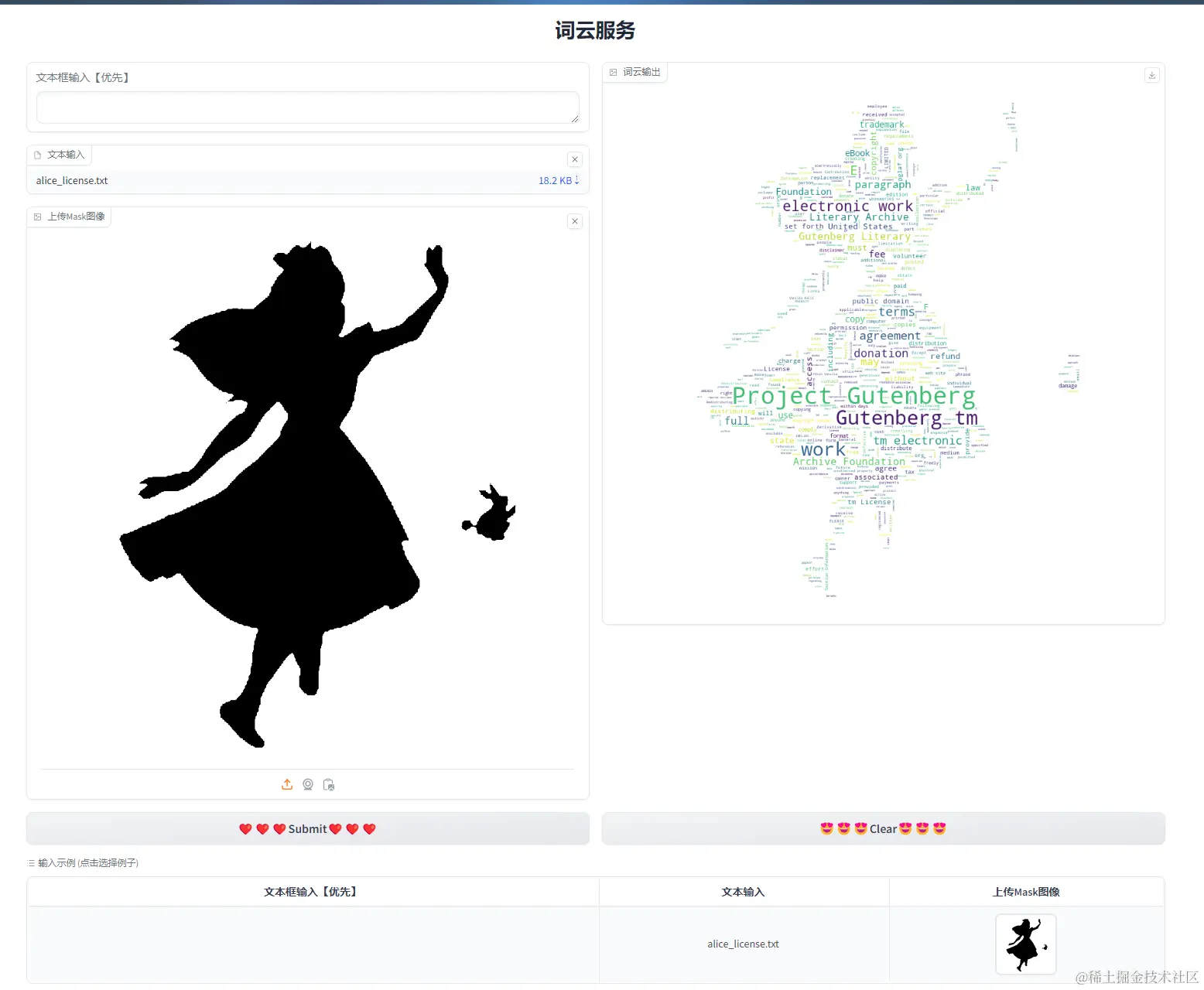Collapse the 输入示例 examples section
1204x990 pixels.
click(x=85, y=862)
